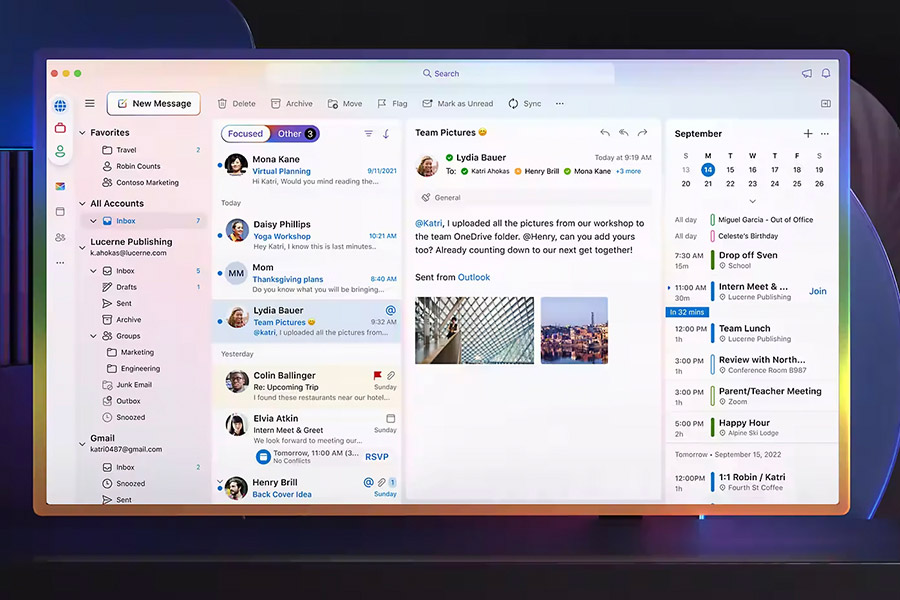Click the @Katri mention link
The height and width of the screenshot is (600, 900).
point(429,223)
